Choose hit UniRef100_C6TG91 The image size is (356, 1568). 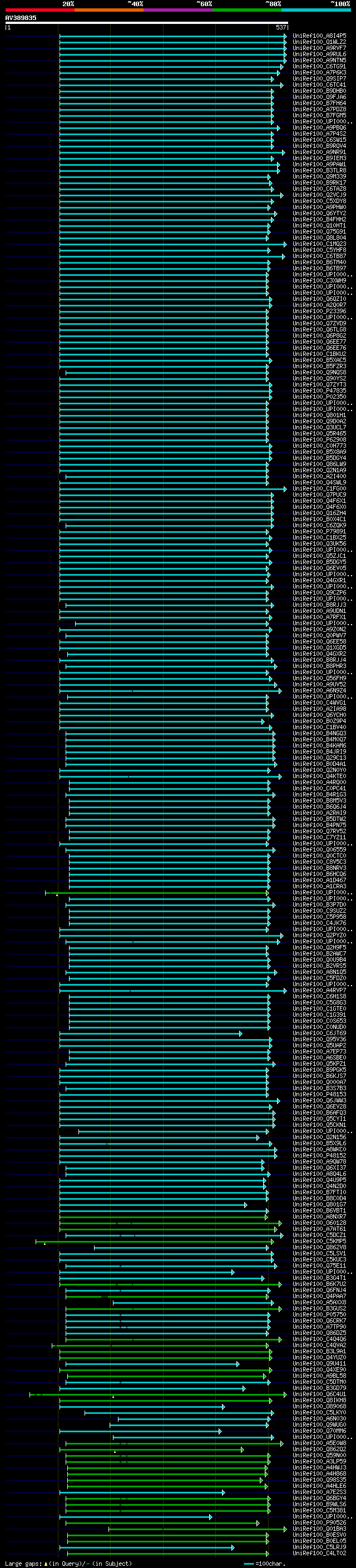point(319,66)
